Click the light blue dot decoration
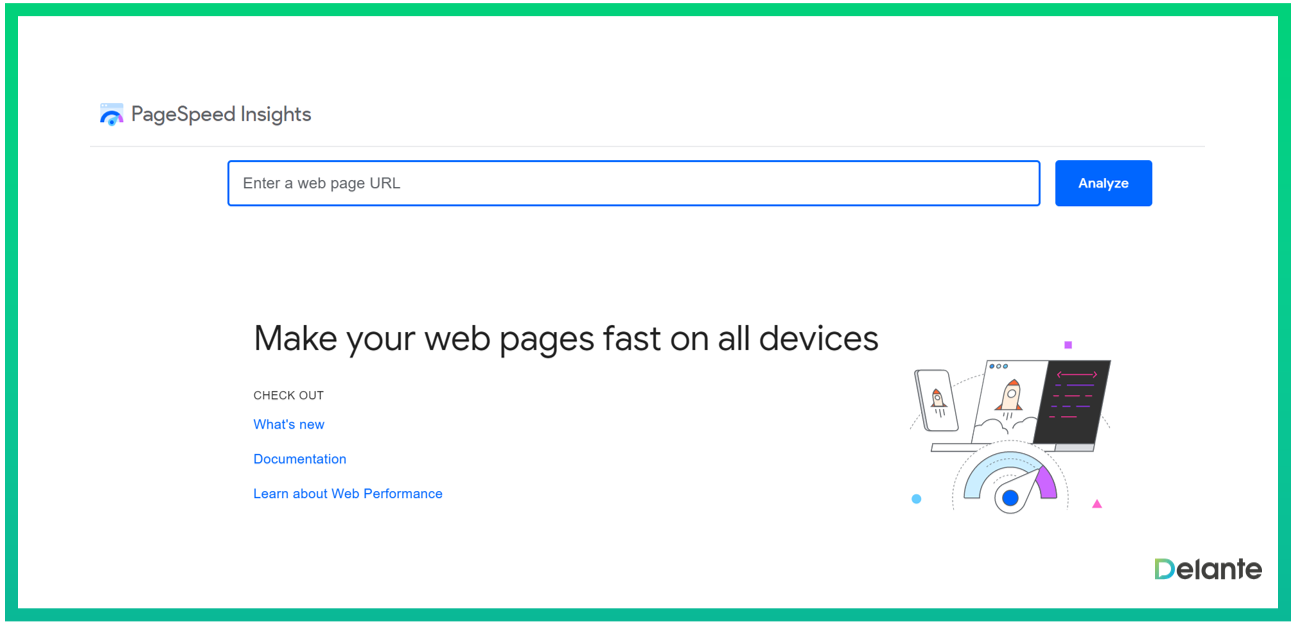This screenshot has width=1294, height=624. (x=916, y=499)
